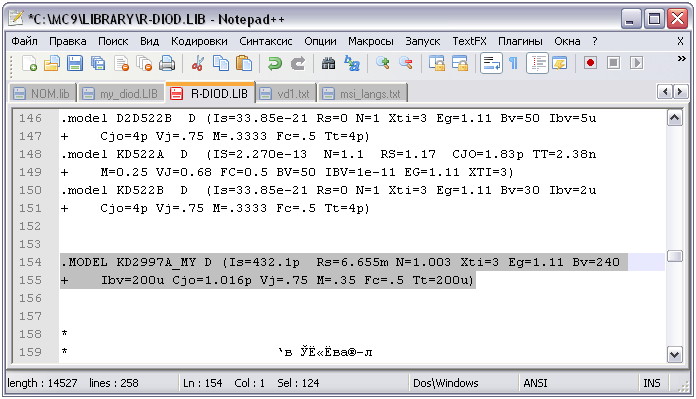Viewport: 696px width, 399px height.
Task: Copy selection with copy icon
Action: [221, 63]
